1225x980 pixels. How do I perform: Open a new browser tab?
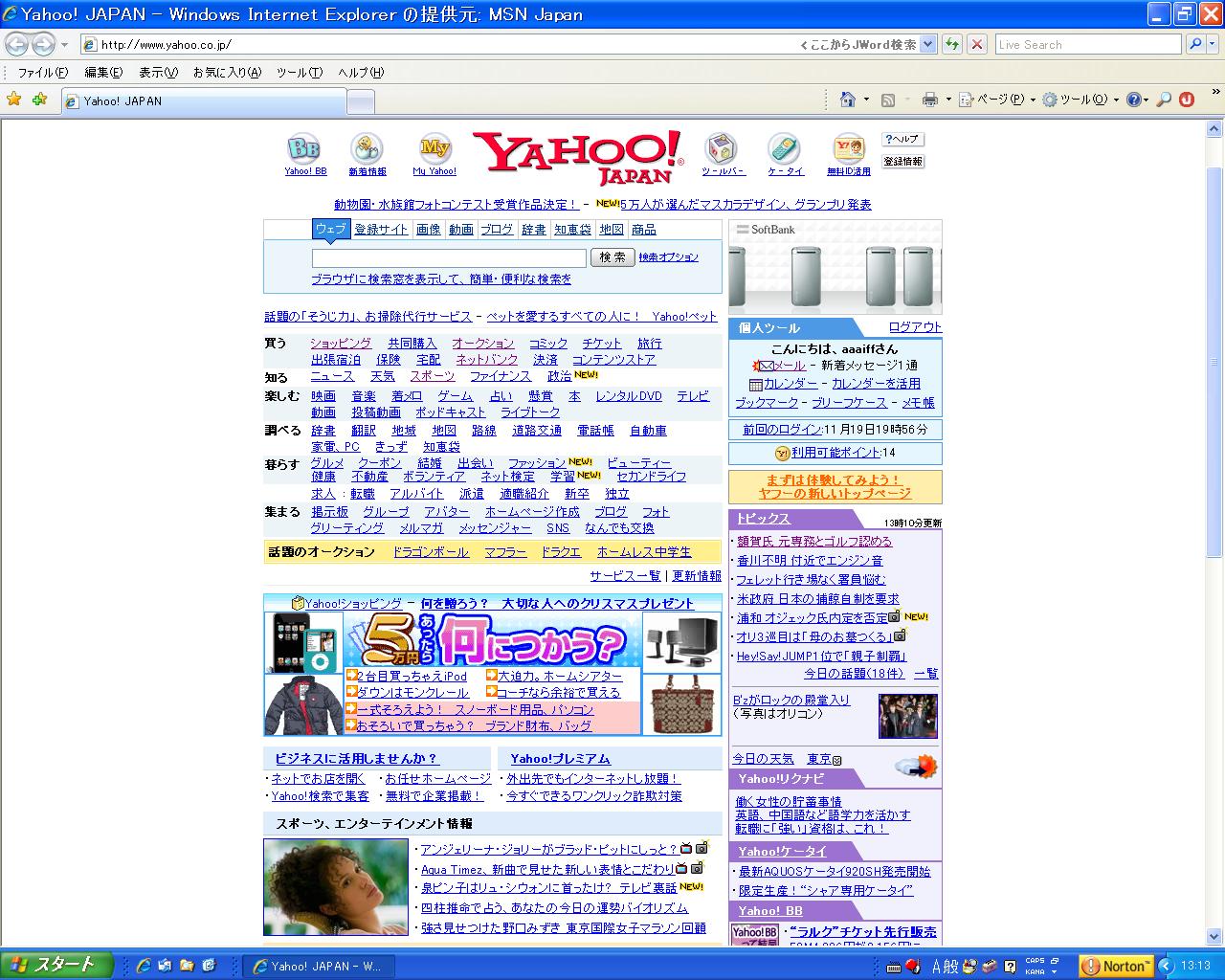click(360, 101)
